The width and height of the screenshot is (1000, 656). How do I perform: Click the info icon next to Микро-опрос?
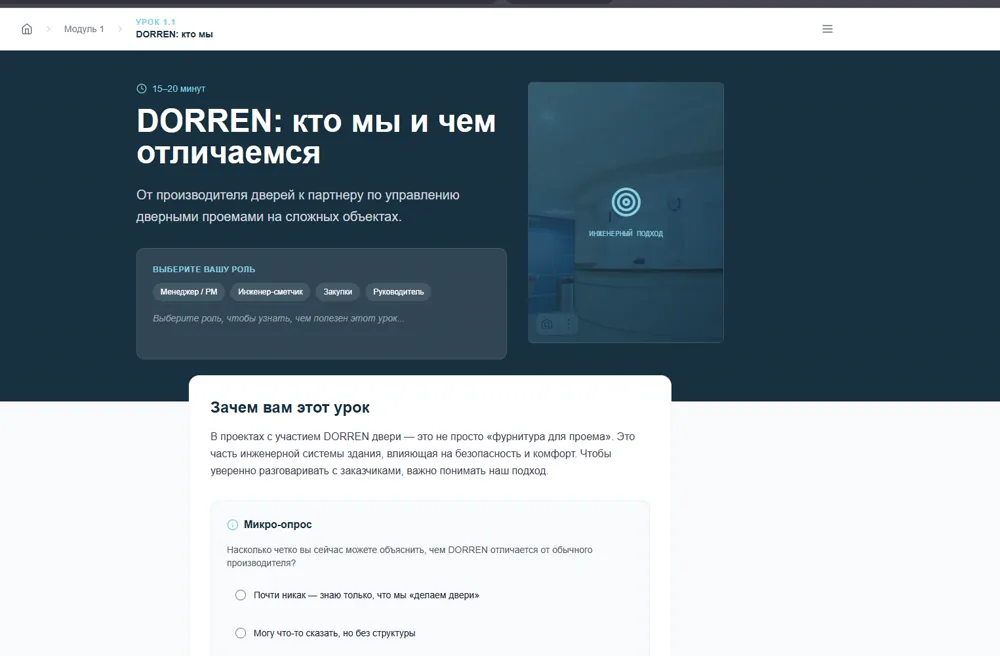tap(233, 525)
